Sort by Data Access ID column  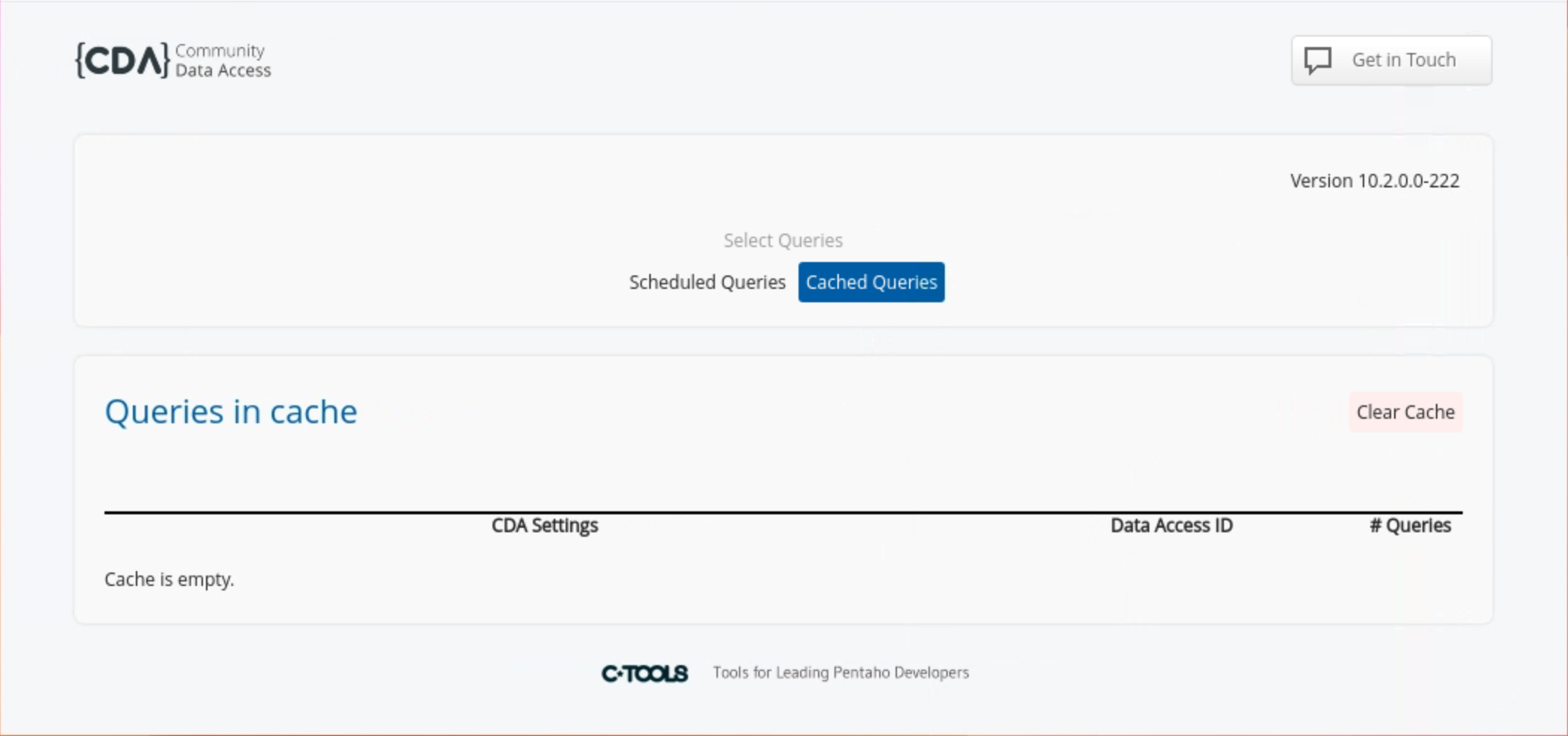click(1171, 526)
